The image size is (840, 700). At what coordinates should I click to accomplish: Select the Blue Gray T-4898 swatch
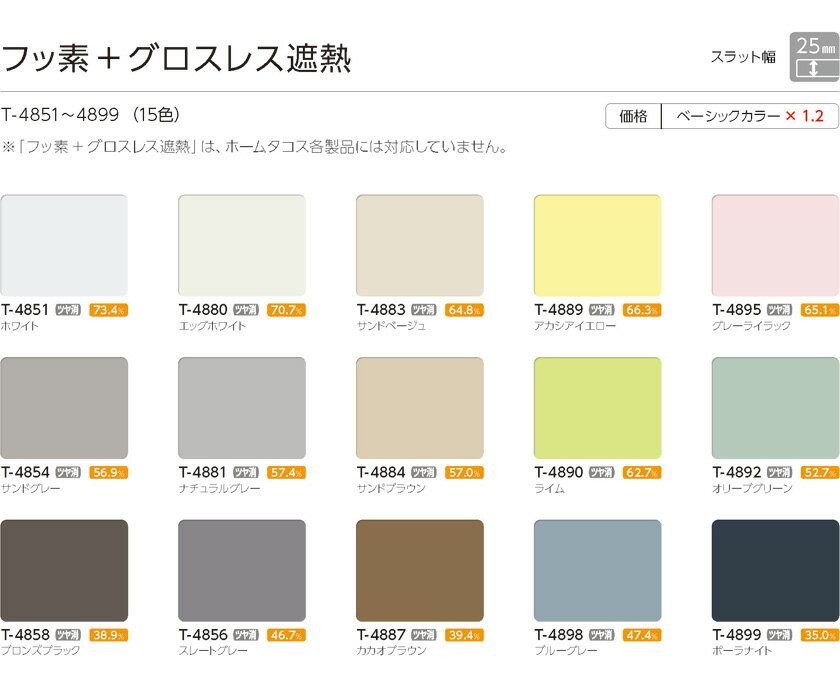click(x=598, y=570)
